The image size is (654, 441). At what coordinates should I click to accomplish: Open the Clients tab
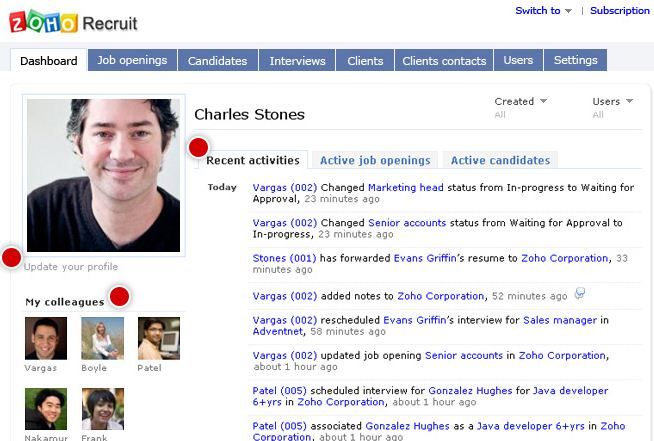tap(365, 61)
